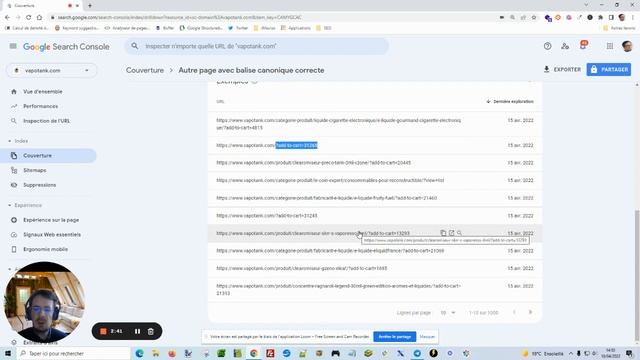Open the Chrome extensions puzzle icon
This screenshot has width=640, height=360.
pos(600,18)
